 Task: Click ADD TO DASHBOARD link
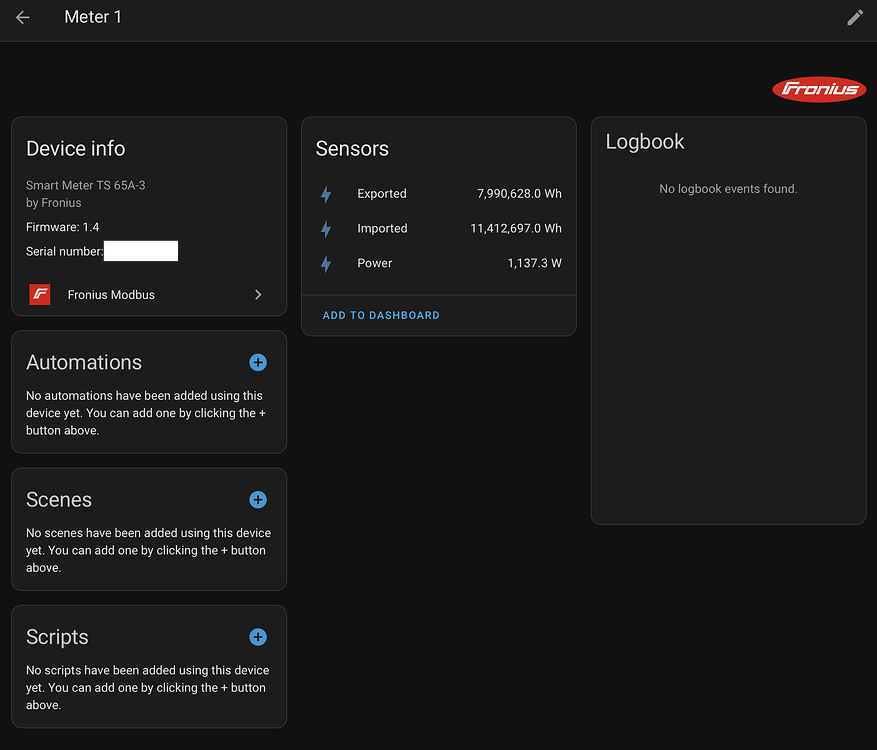380,315
